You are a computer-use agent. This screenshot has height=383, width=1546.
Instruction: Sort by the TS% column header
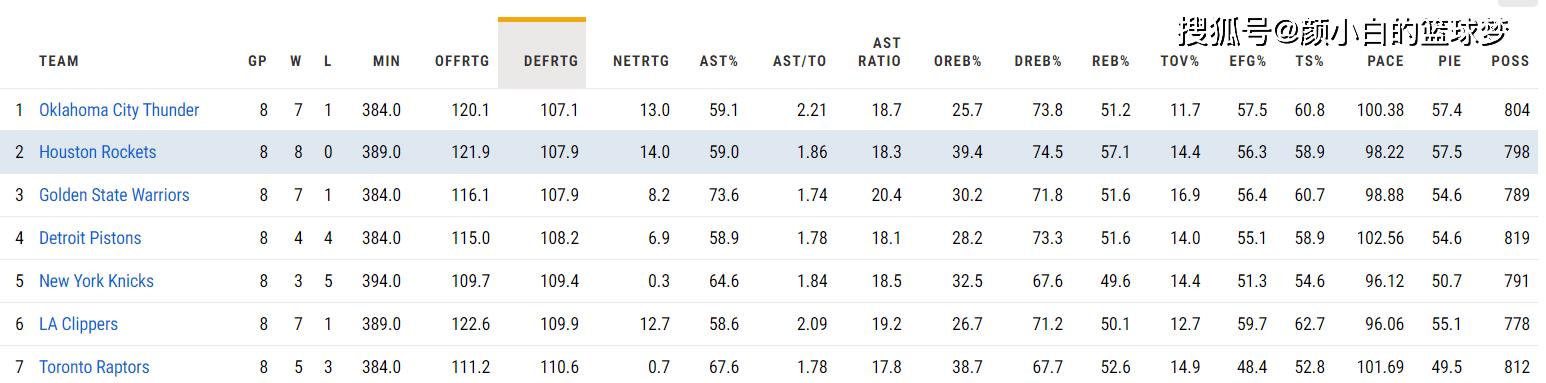[1310, 61]
